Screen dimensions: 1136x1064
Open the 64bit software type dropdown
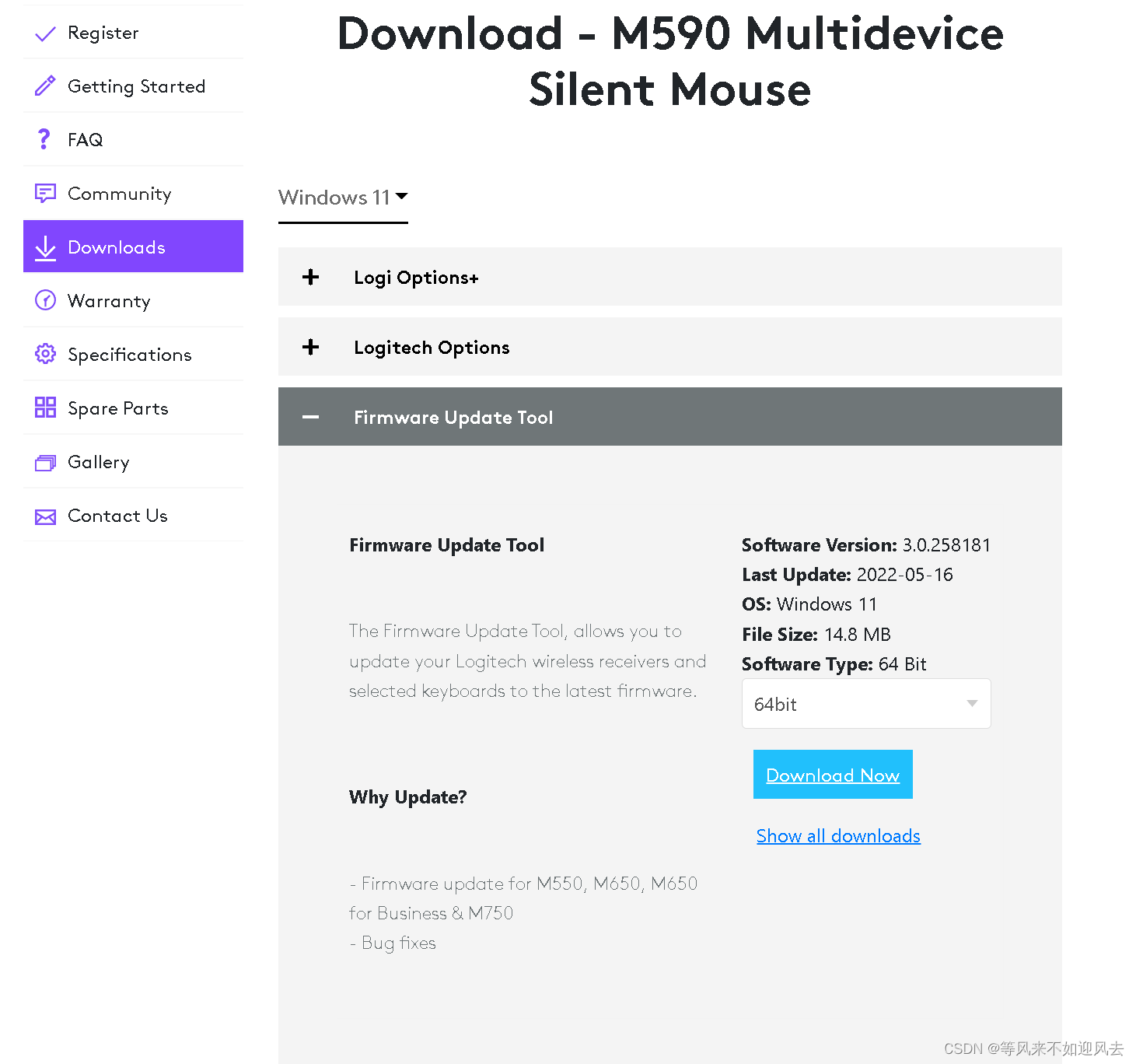[866, 704]
